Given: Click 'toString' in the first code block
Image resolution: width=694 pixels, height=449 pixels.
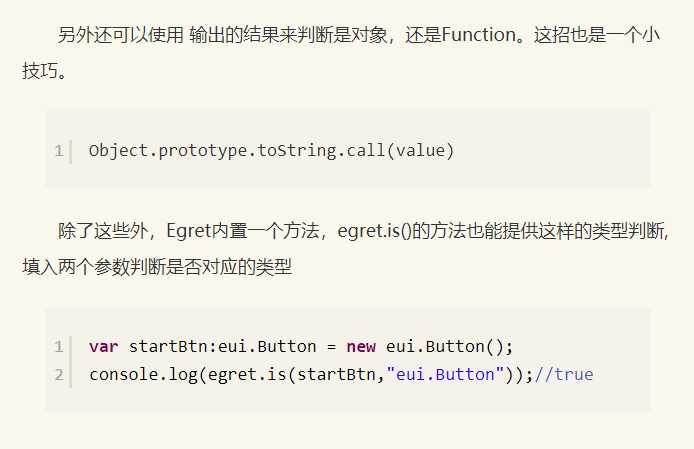Looking at the screenshot, I should click(297, 151).
